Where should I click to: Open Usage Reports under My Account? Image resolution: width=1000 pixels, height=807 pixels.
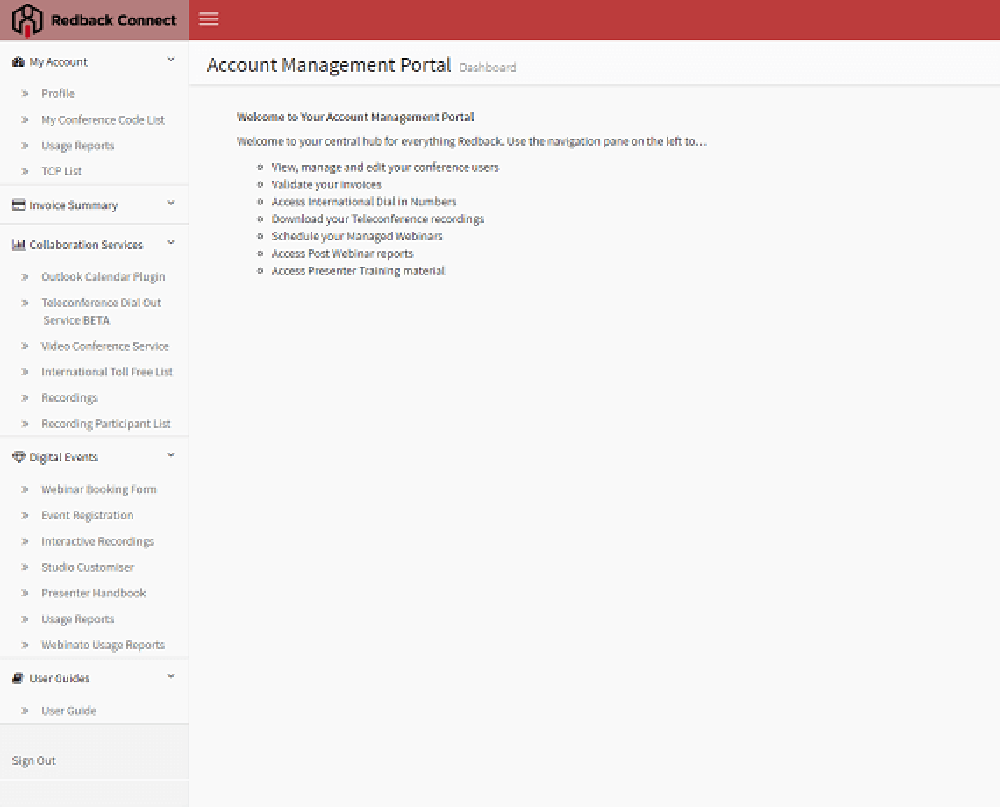78,145
